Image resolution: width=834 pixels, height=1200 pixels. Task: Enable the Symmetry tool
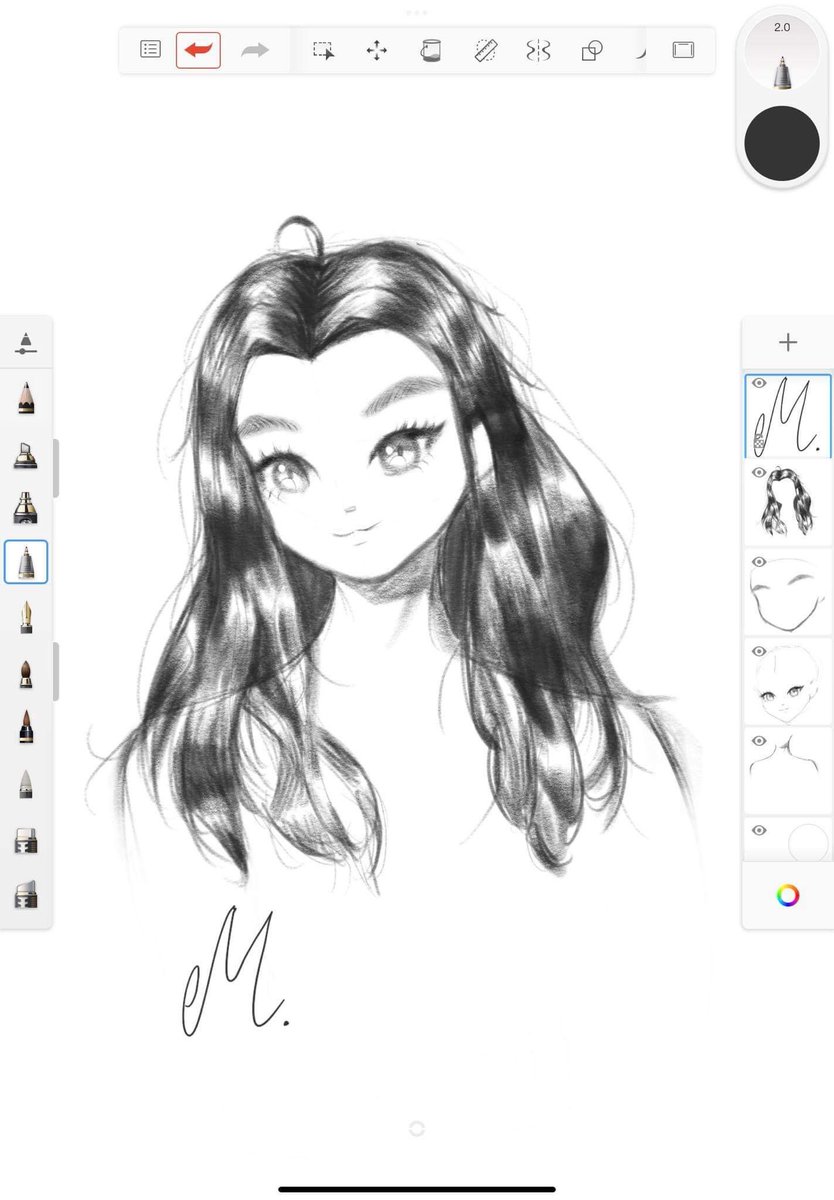[538, 50]
